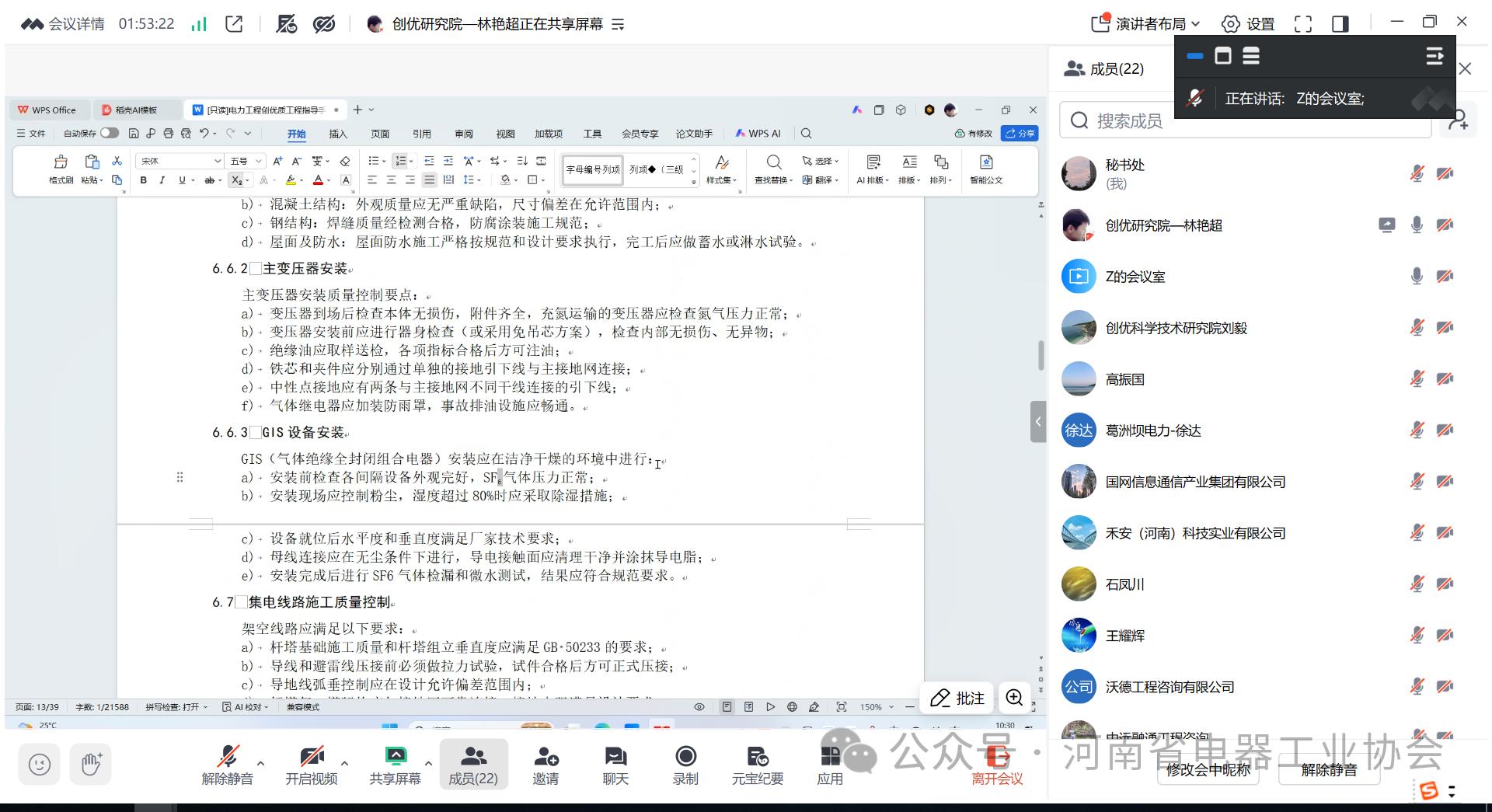Click the add member icon beside search box

1458,120
